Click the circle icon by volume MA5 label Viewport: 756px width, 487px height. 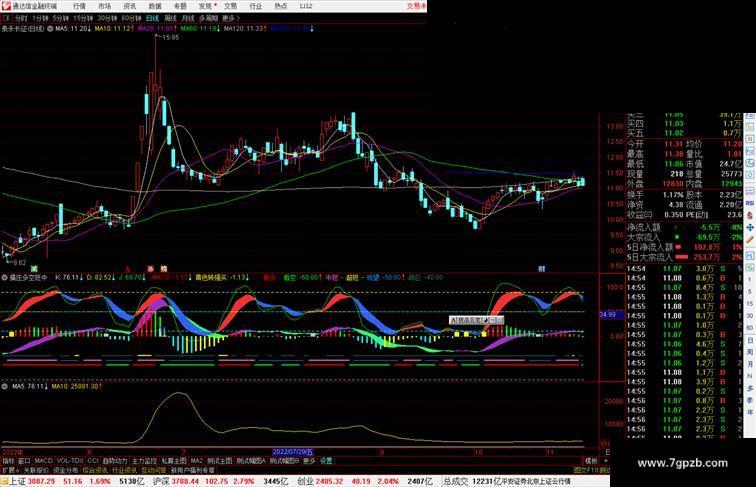(x=4, y=387)
